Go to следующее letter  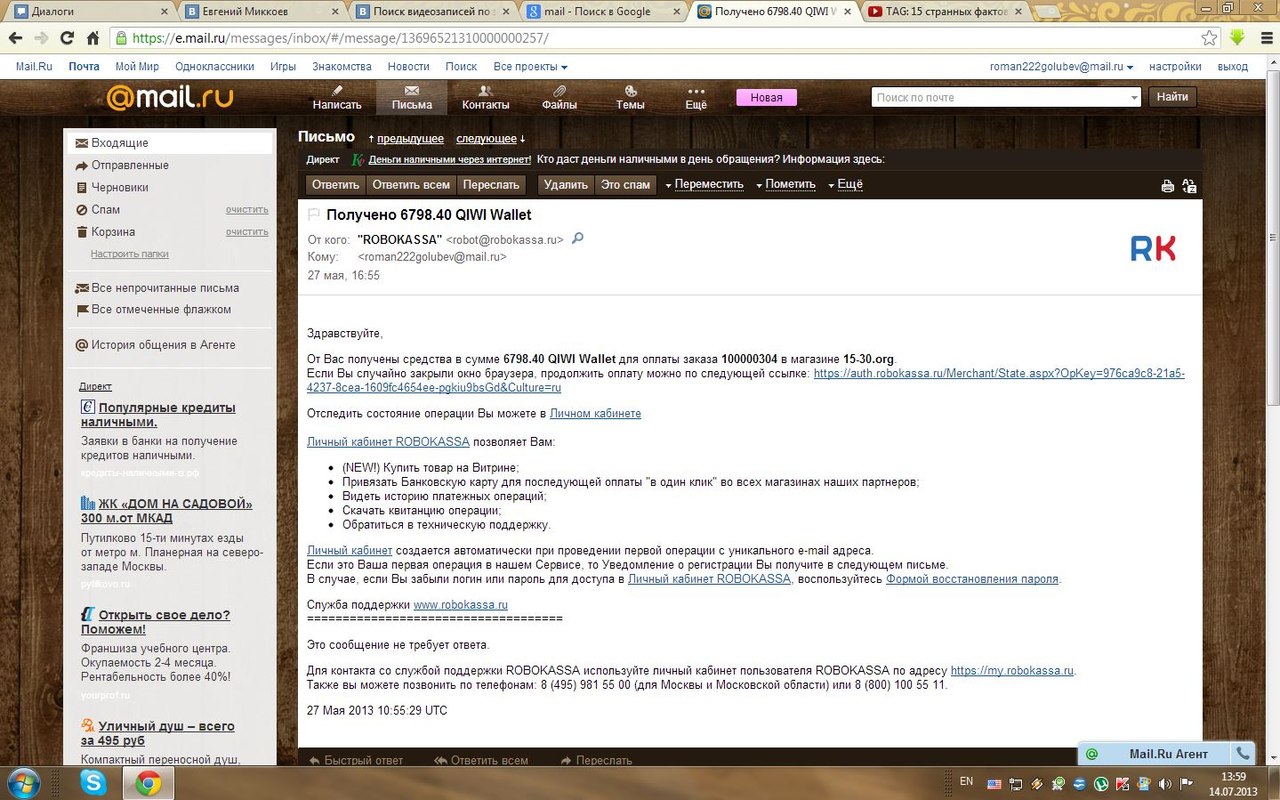[x=486, y=138]
